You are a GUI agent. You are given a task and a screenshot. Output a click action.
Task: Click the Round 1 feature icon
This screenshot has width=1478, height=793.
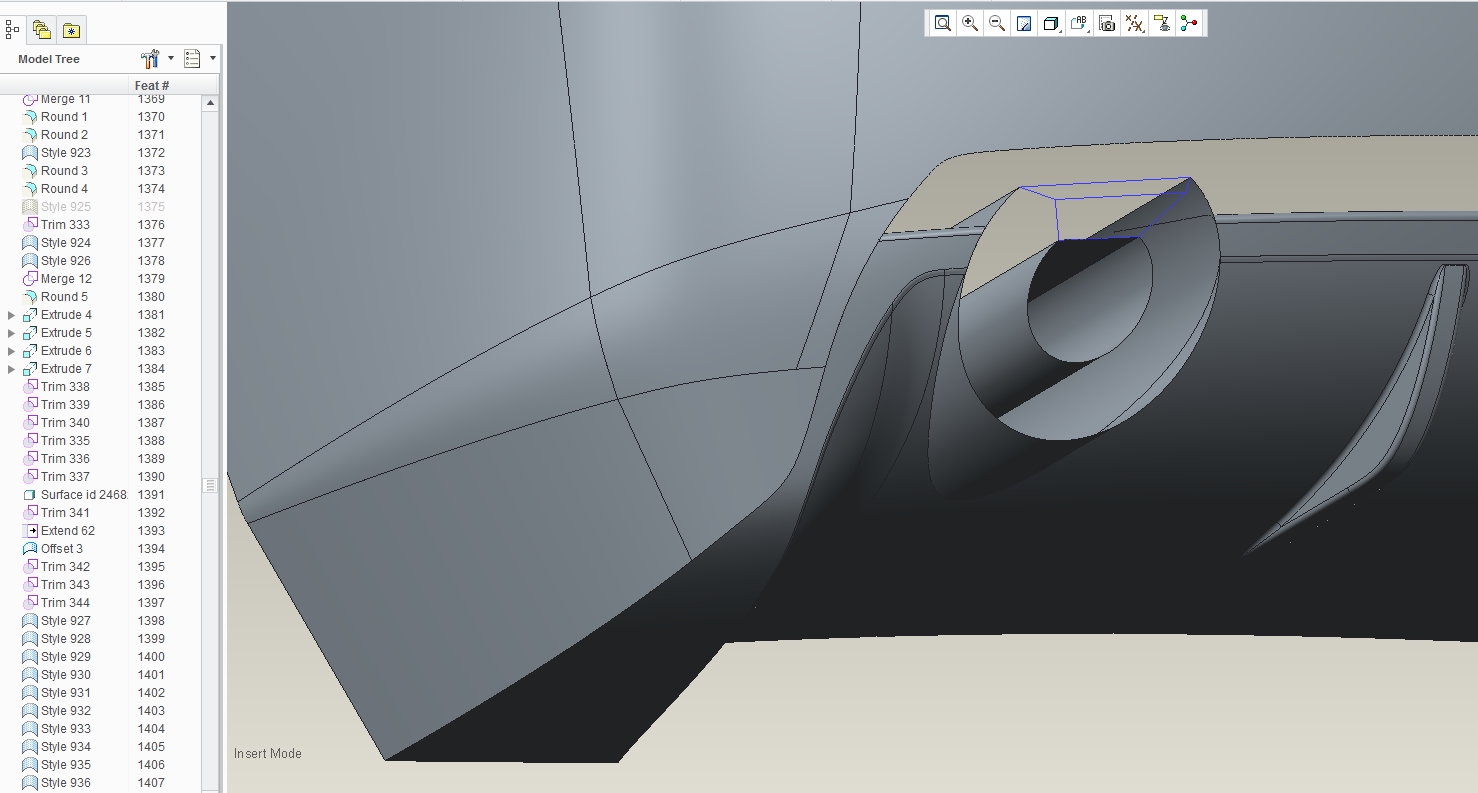(x=30, y=117)
